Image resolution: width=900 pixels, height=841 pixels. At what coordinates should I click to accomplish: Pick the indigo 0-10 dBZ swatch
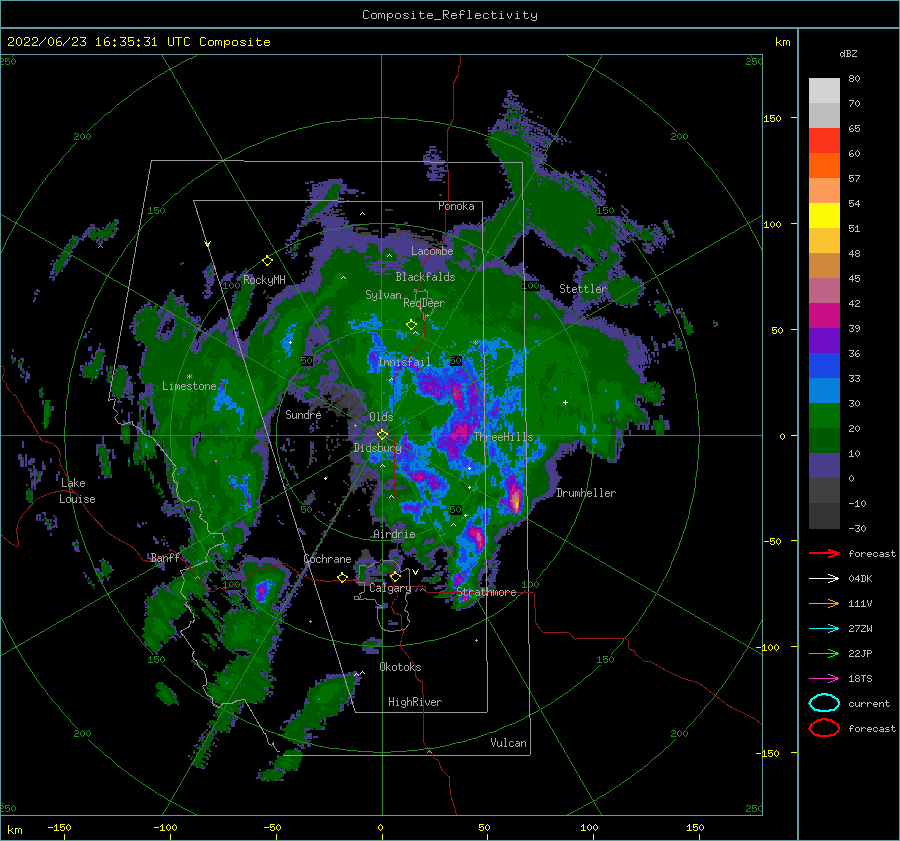[x=824, y=465]
